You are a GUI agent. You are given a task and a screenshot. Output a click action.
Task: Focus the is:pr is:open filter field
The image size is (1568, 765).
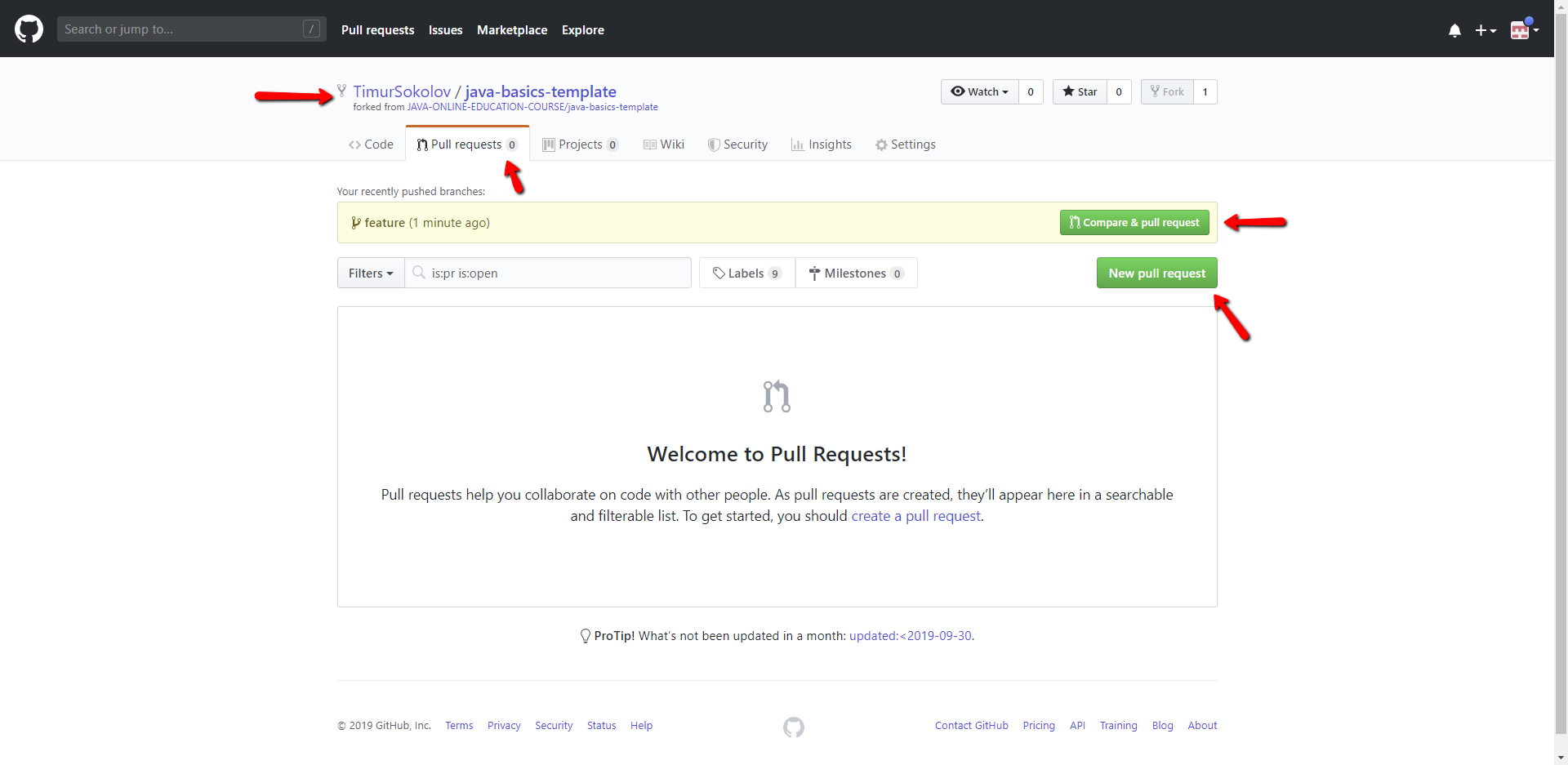[555, 274]
